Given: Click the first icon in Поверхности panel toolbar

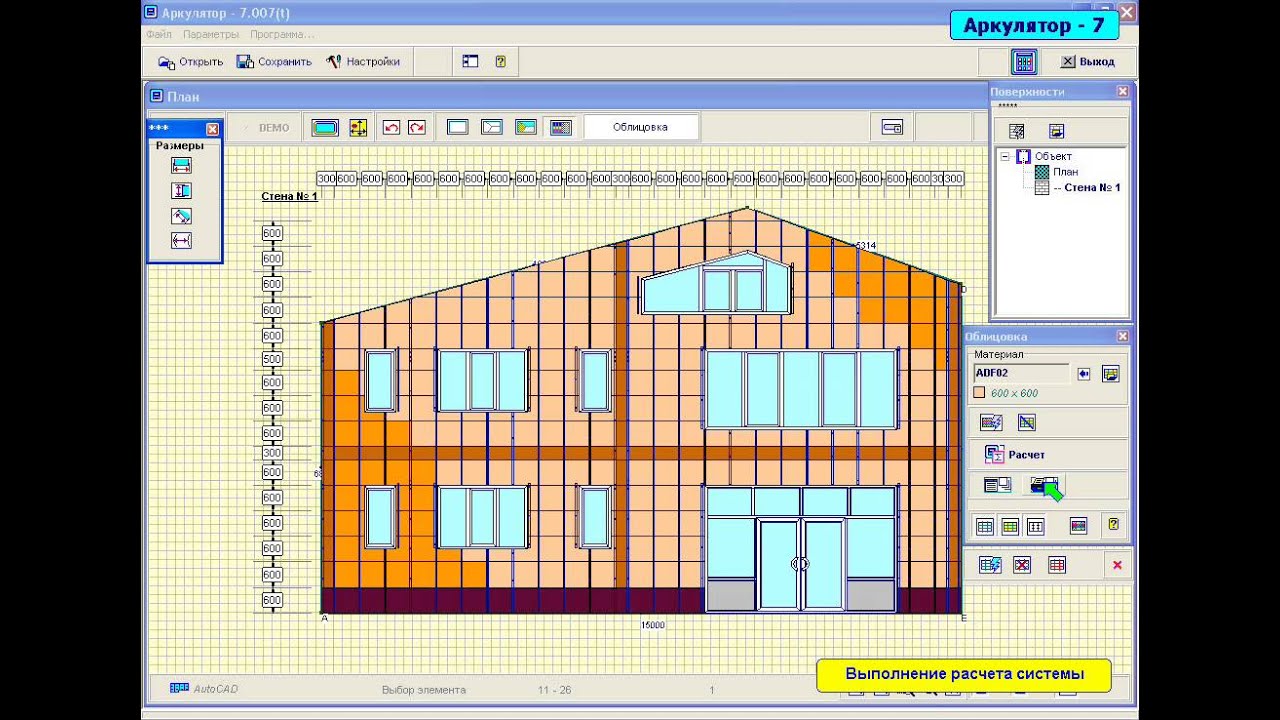Looking at the screenshot, I should (x=1017, y=131).
